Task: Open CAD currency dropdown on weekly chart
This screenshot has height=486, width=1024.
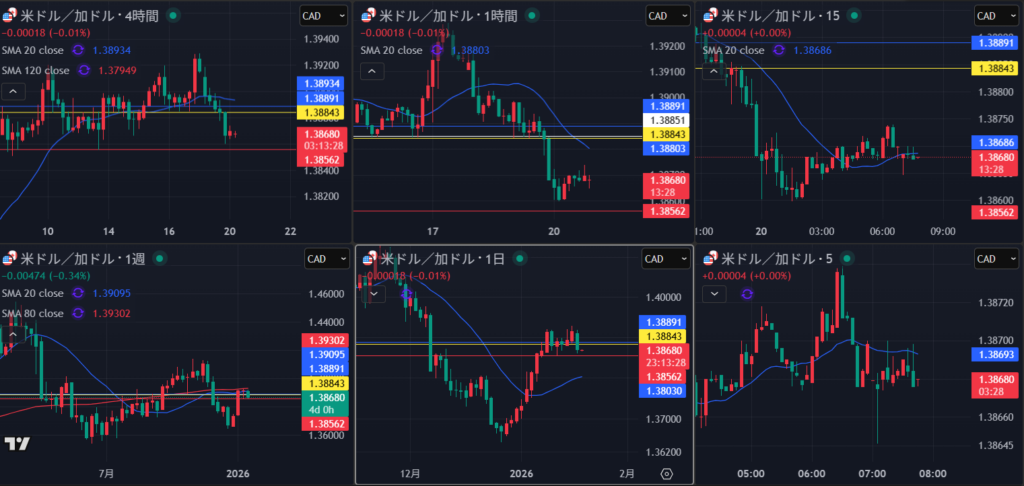Action: 318,259
